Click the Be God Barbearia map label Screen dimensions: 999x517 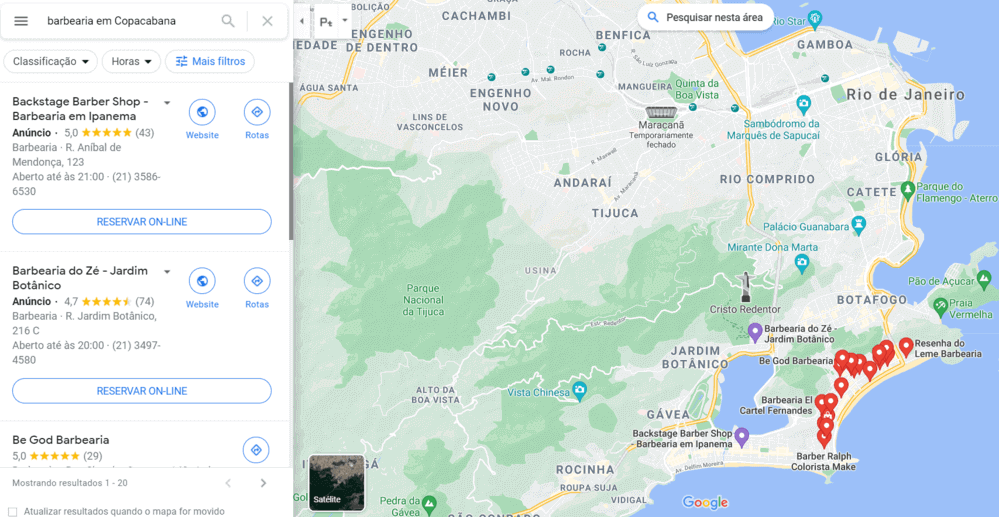[x=797, y=360]
